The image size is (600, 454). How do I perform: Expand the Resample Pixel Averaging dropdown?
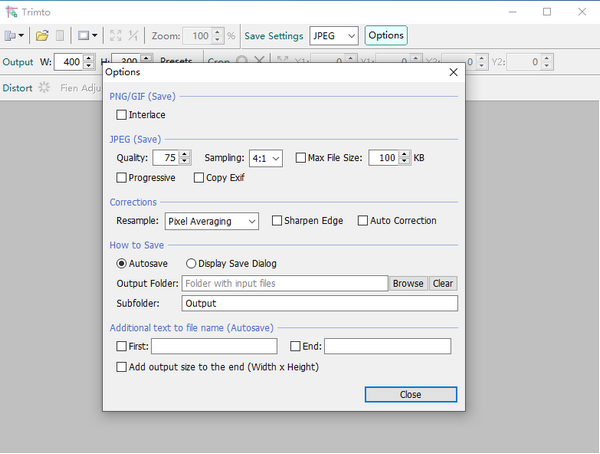click(x=211, y=221)
